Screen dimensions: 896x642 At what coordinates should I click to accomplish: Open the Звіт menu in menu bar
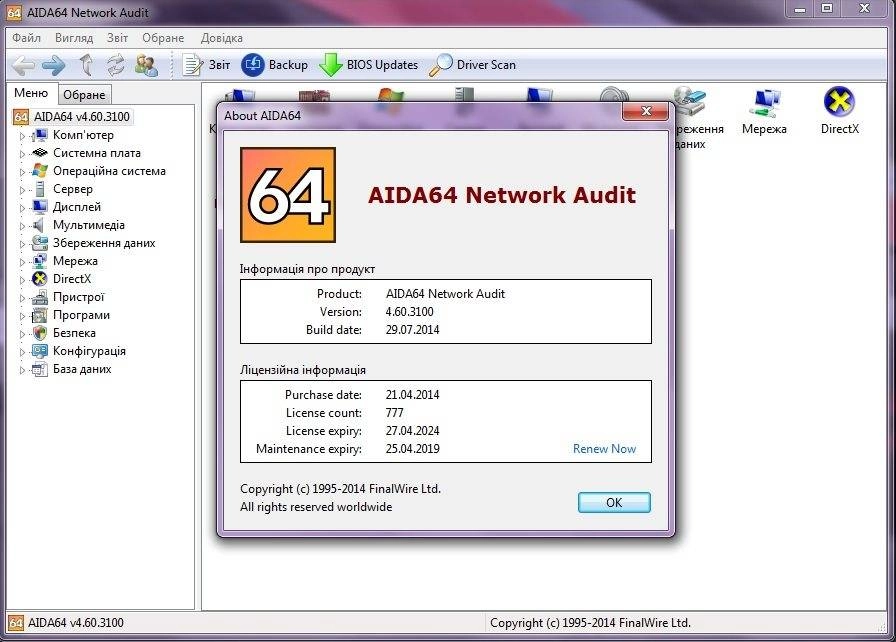118,38
